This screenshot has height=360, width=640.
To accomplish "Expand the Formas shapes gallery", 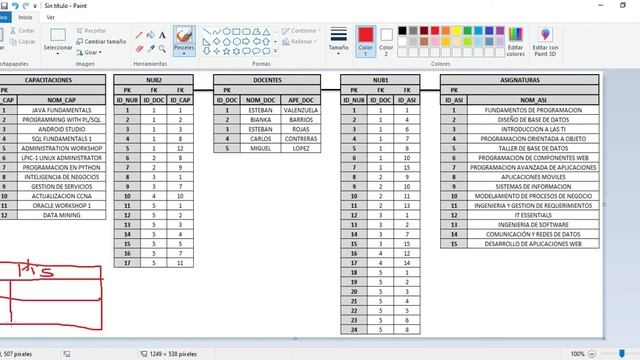I will (x=276, y=51).
